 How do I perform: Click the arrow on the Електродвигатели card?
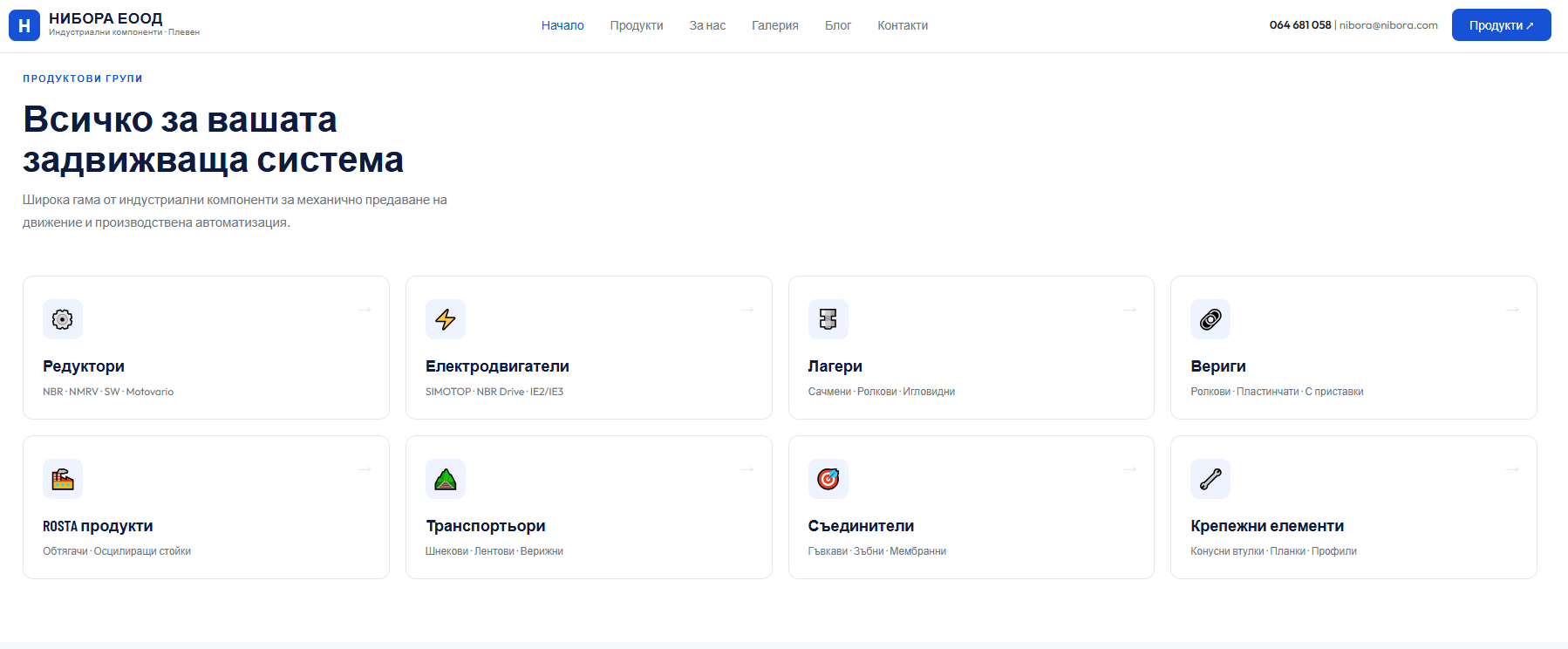pyautogui.click(x=747, y=310)
